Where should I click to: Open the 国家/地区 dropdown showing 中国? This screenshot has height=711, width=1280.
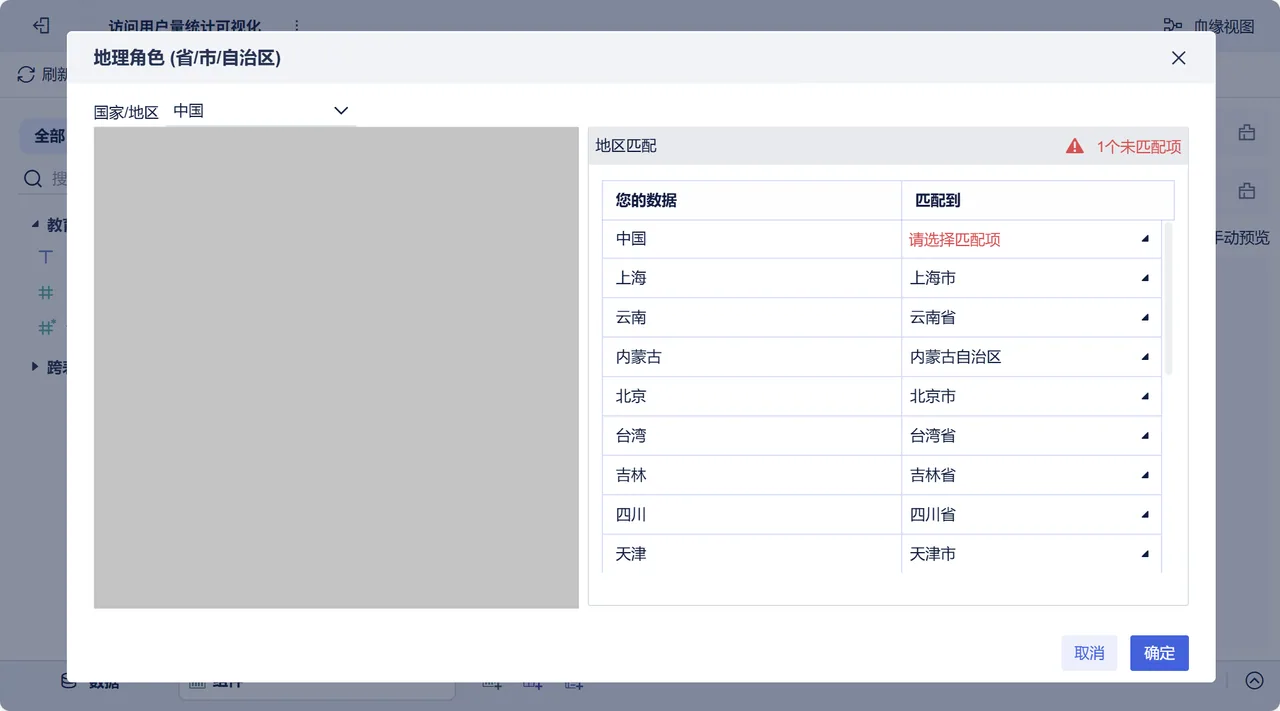pyautogui.click(x=261, y=111)
